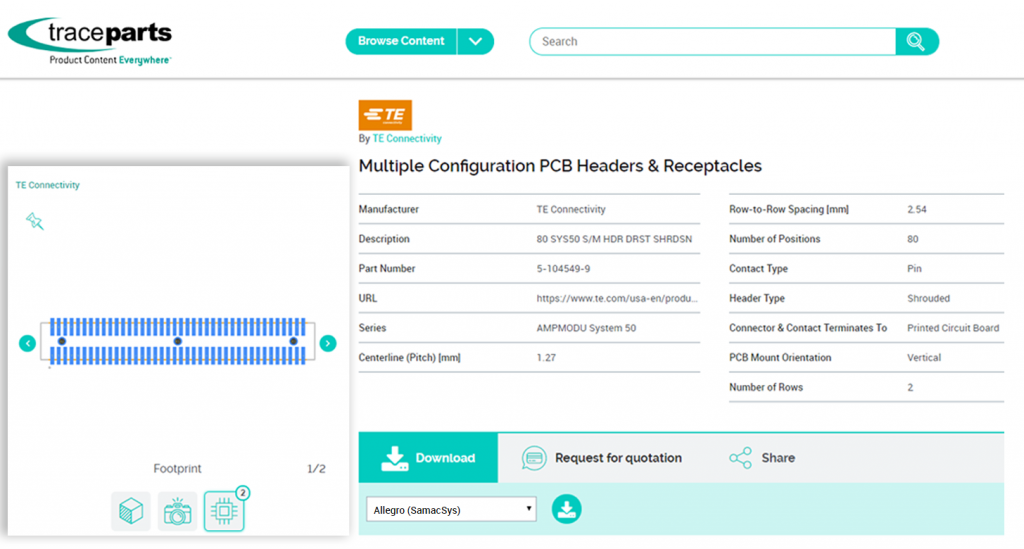Focus the Search input field

(x=712, y=41)
